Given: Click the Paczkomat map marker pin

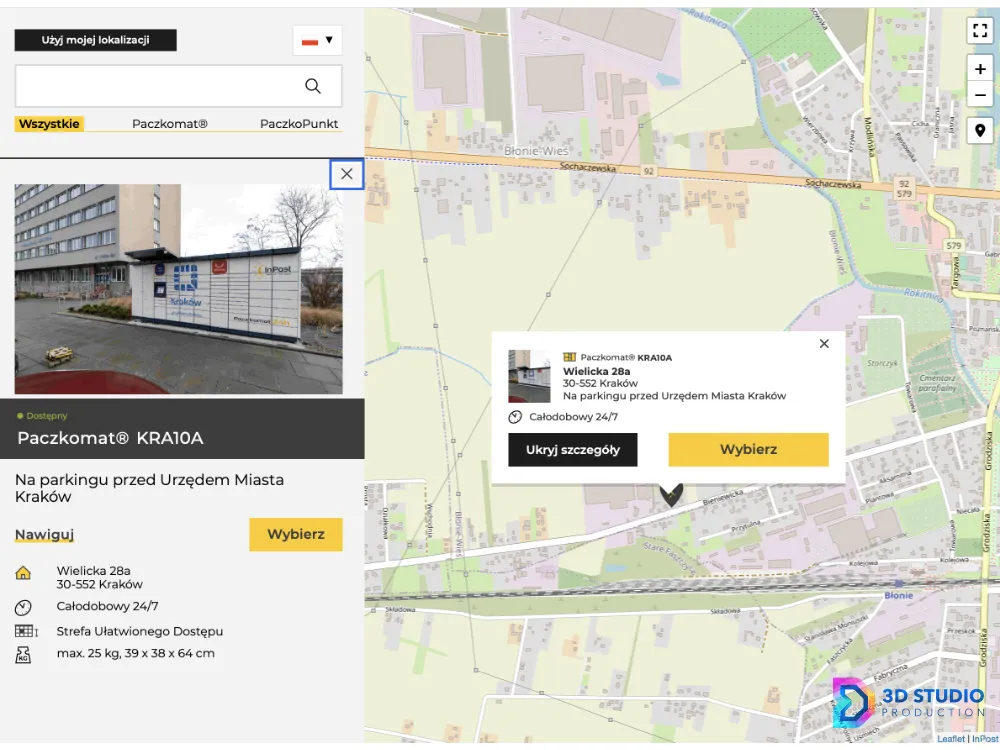Looking at the screenshot, I should point(672,494).
